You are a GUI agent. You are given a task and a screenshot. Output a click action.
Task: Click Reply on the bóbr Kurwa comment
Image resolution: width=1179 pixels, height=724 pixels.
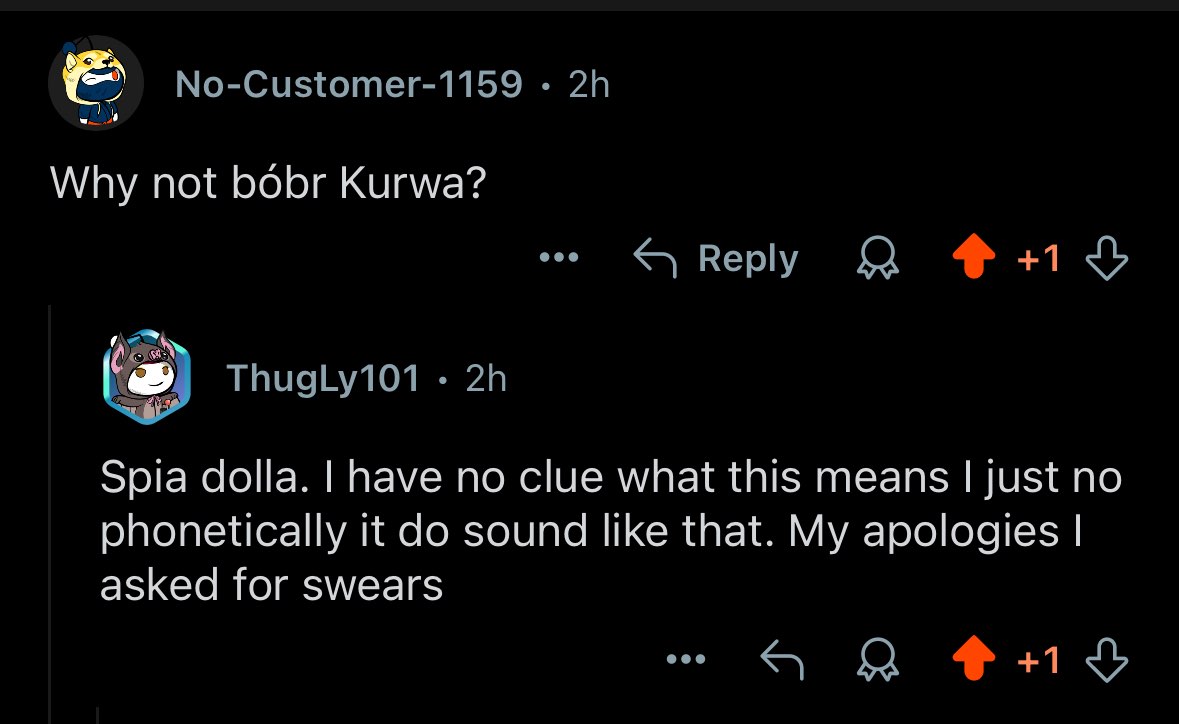pos(748,259)
